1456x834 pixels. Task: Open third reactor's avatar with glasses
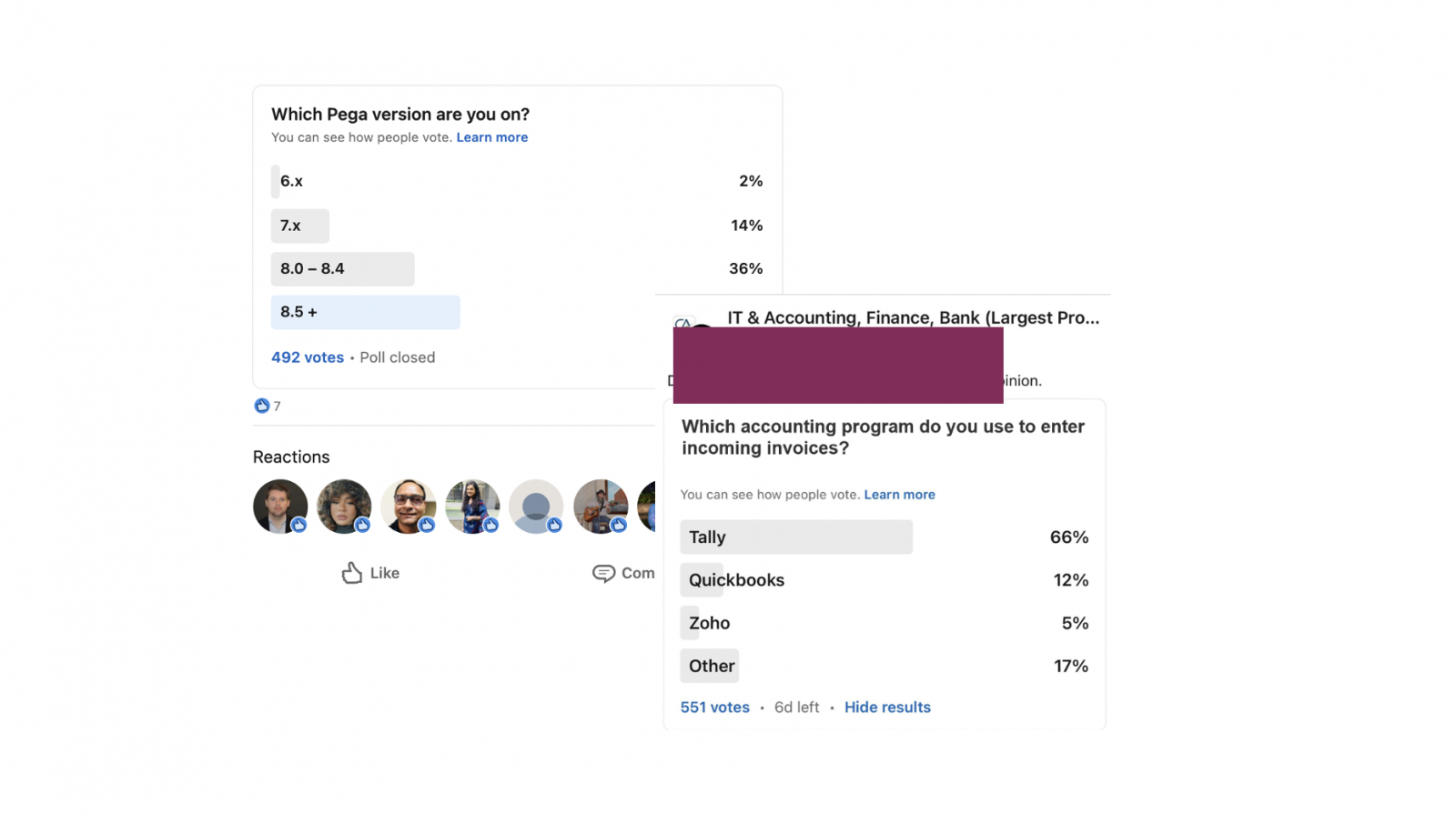pyautogui.click(x=408, y=506)
